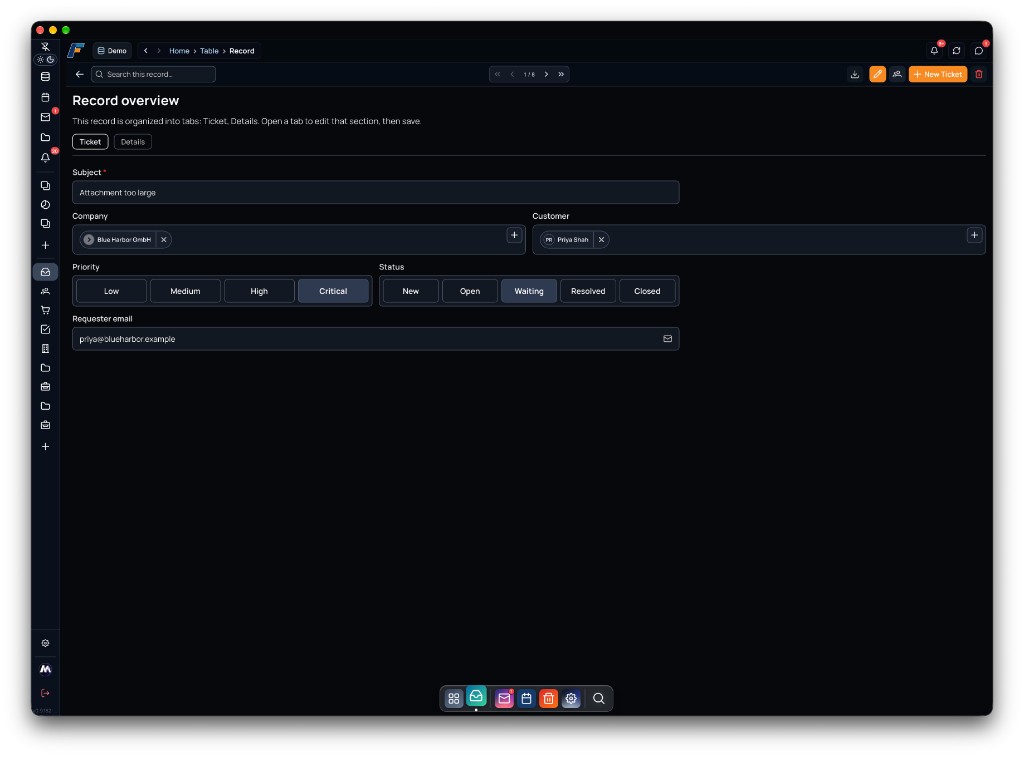
Task: Set priority to Medium
Action: (x=185, y=291)
